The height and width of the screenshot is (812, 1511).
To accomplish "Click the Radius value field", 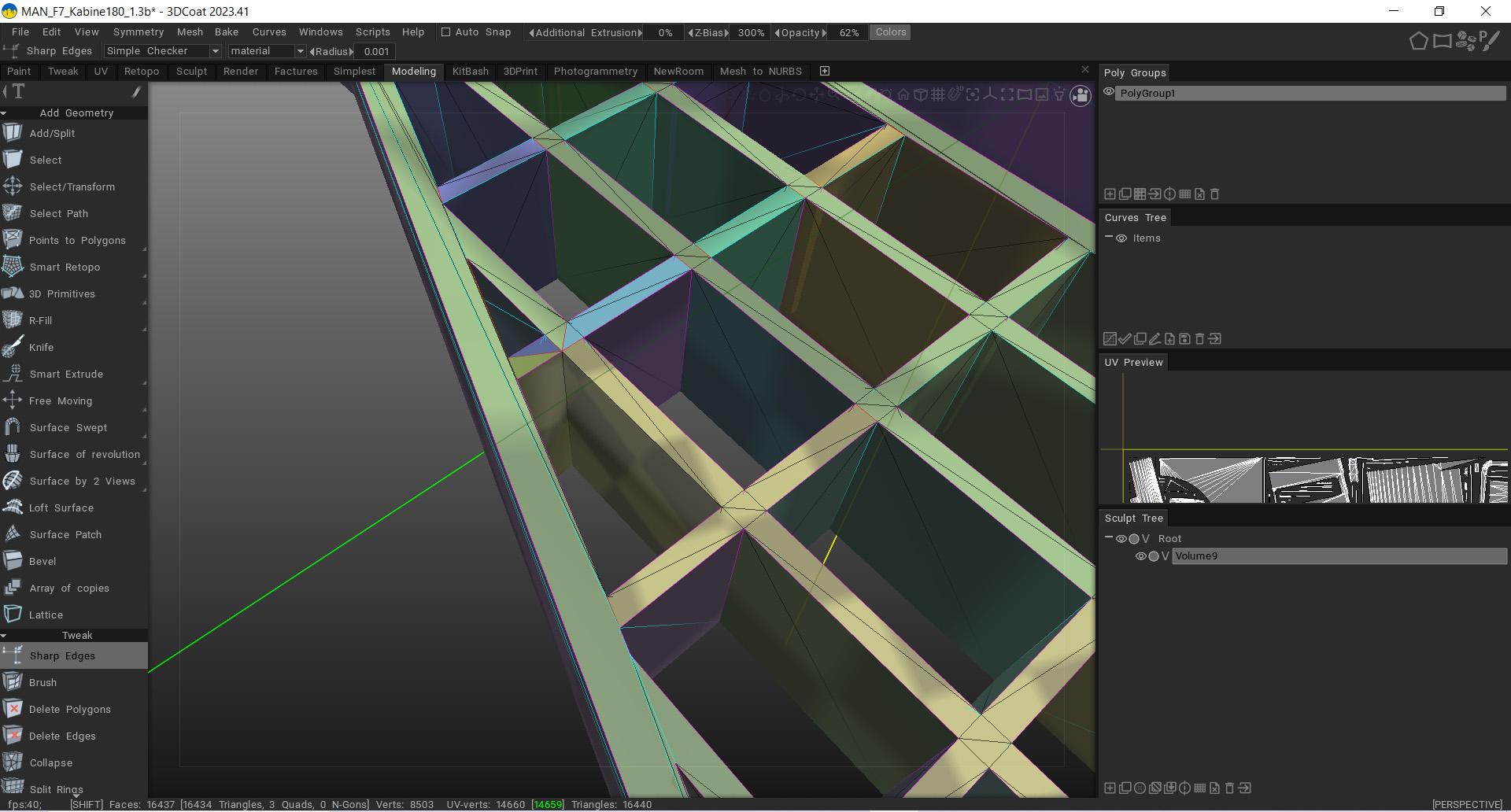I will tap(376, 51).
